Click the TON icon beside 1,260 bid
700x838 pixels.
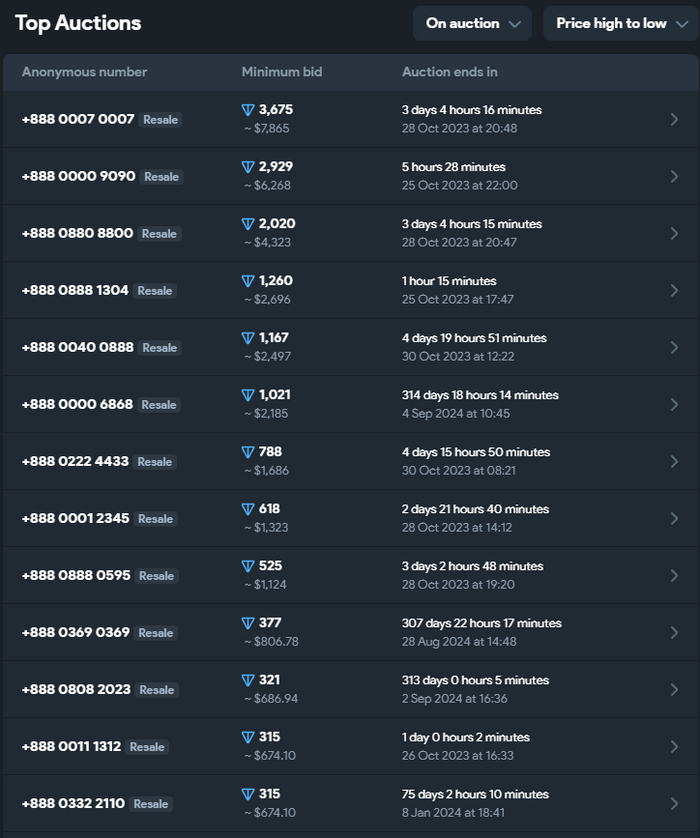tap(248, 281)
